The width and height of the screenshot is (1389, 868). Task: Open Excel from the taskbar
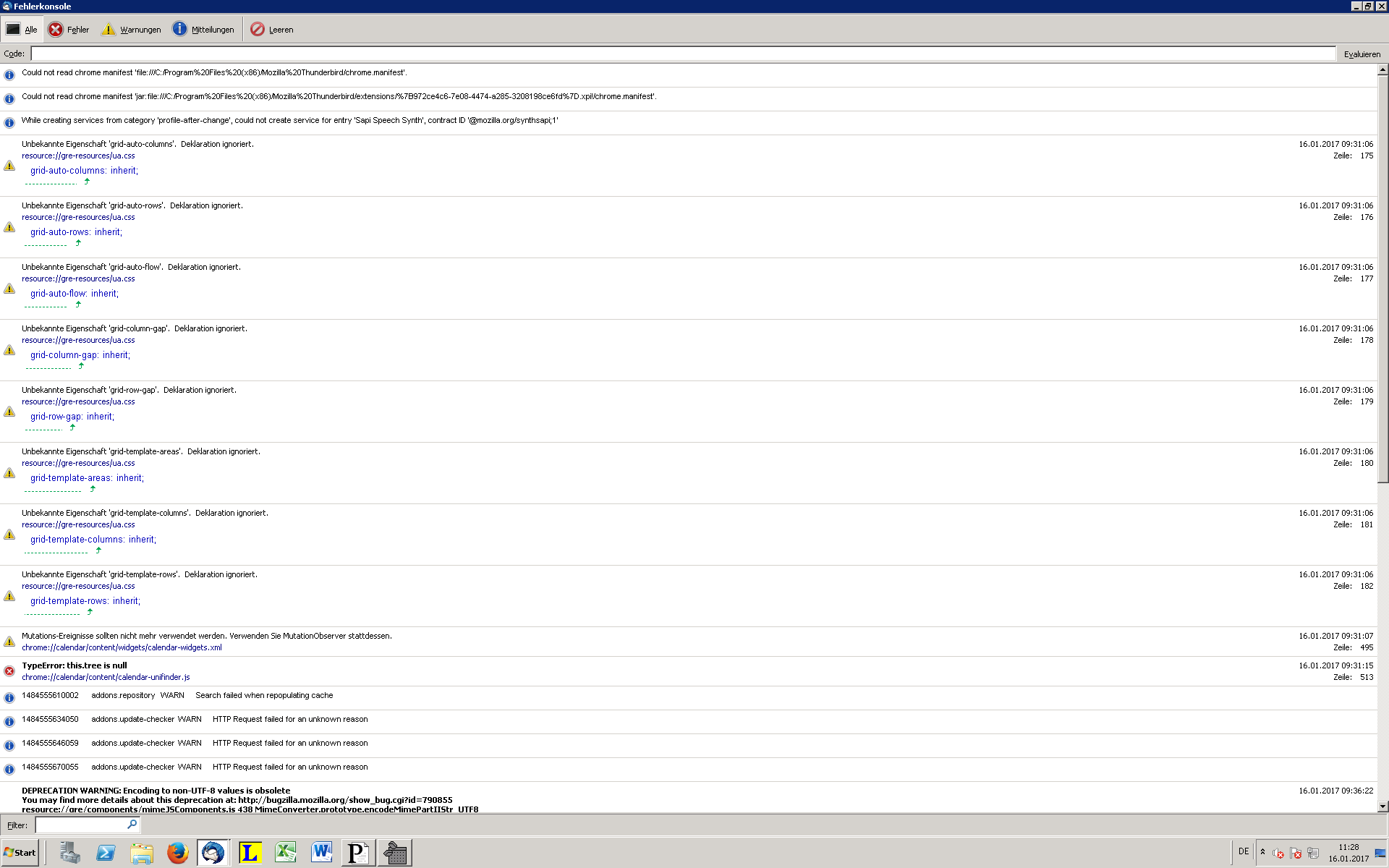[286, 853]
